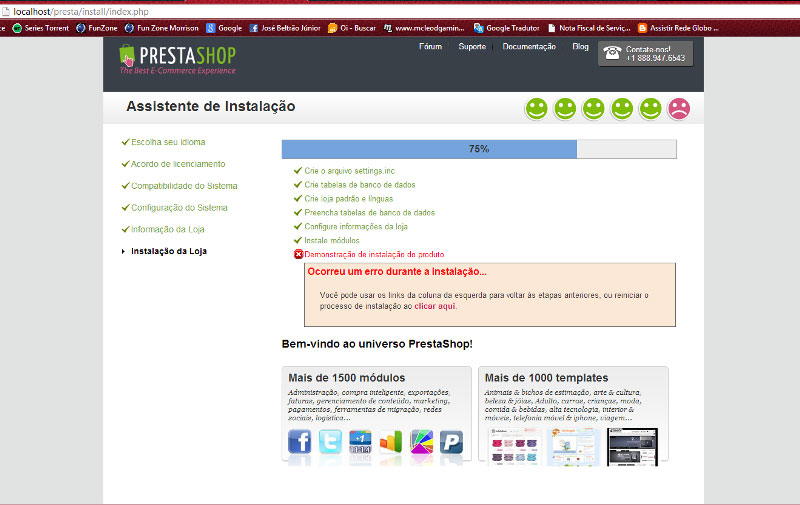Click the Google +1 module icon
This screenshot has width=800, height=505.
(x=360, y=442)
